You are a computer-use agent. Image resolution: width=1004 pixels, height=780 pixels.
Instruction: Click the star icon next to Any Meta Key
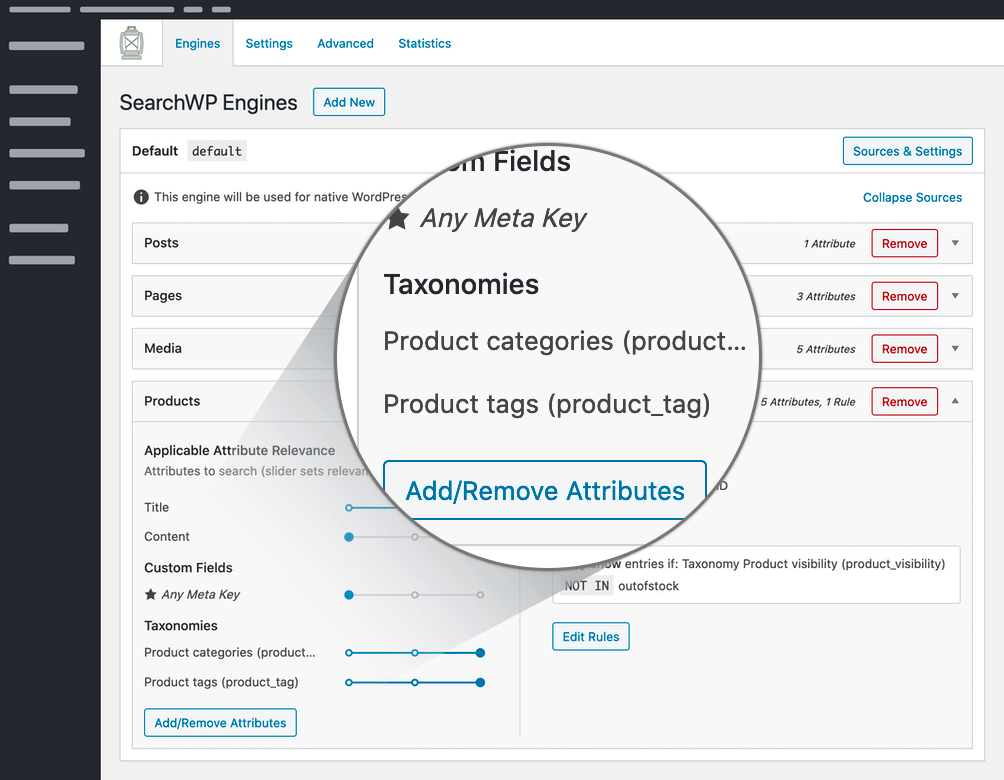coord(150,594)
